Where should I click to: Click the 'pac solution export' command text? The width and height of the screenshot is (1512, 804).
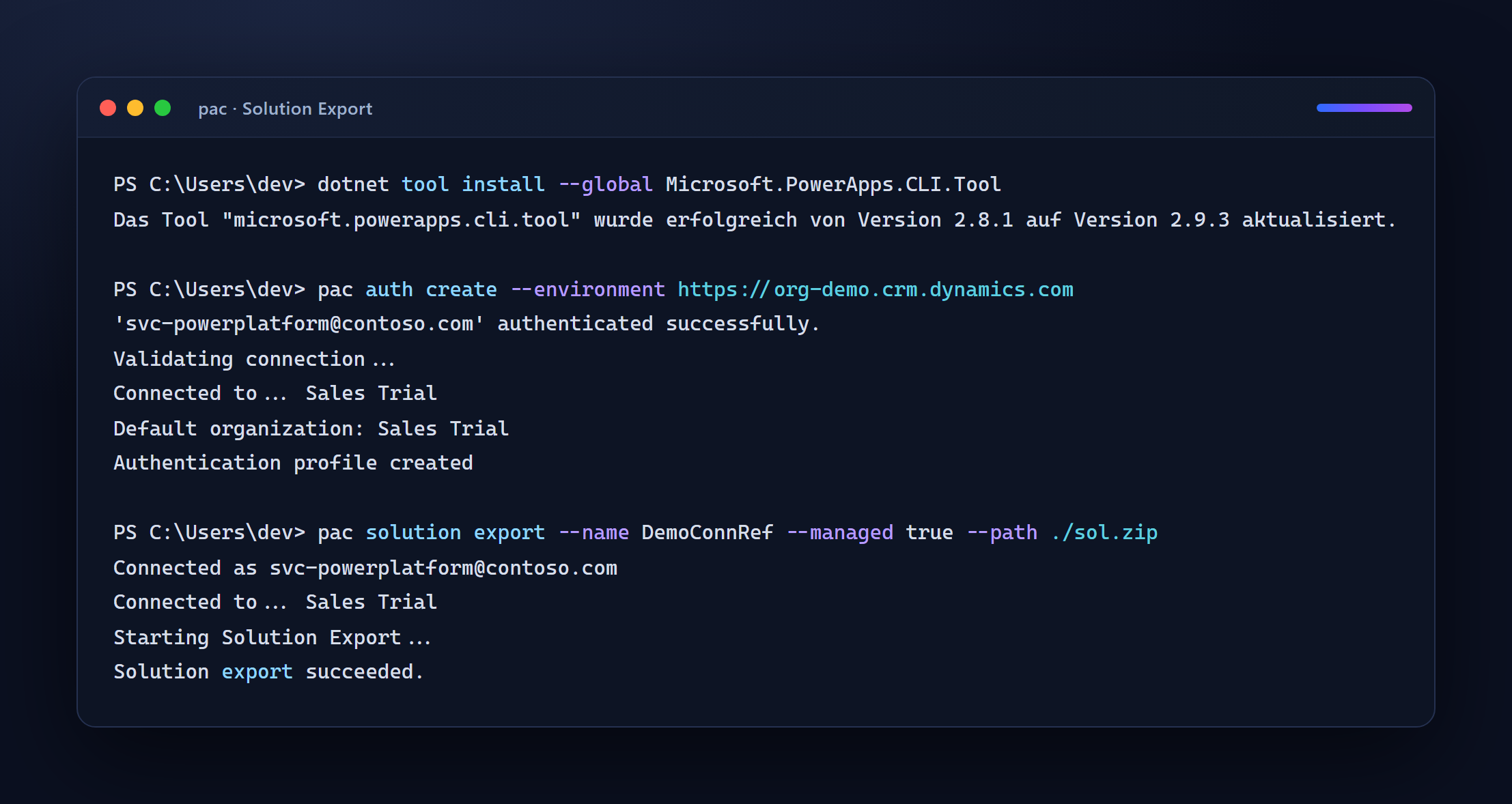tap(432, 532)
